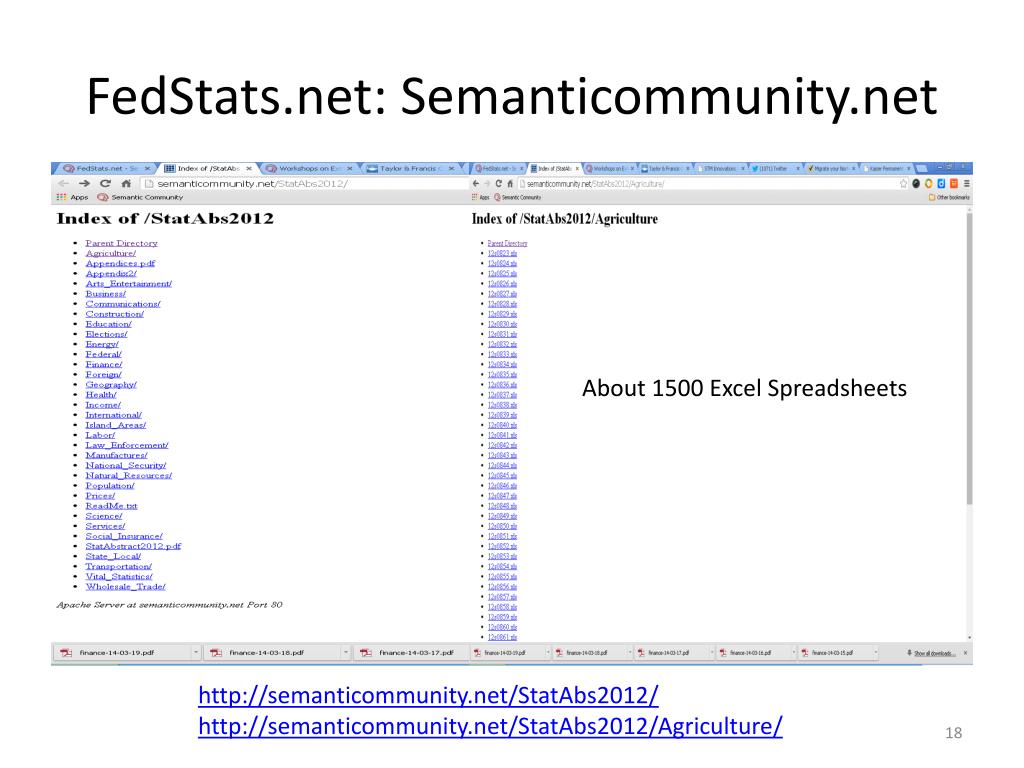Open the Social_Insurance/ folder link

tap(124, 536)
